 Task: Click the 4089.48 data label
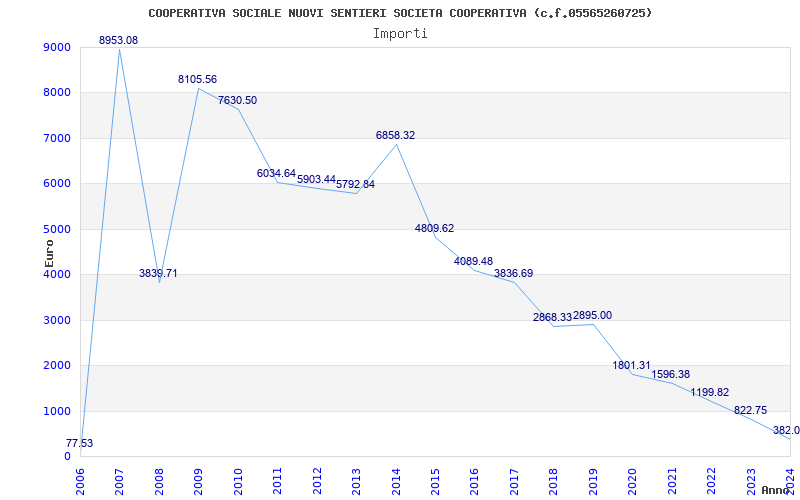(473, 262)
